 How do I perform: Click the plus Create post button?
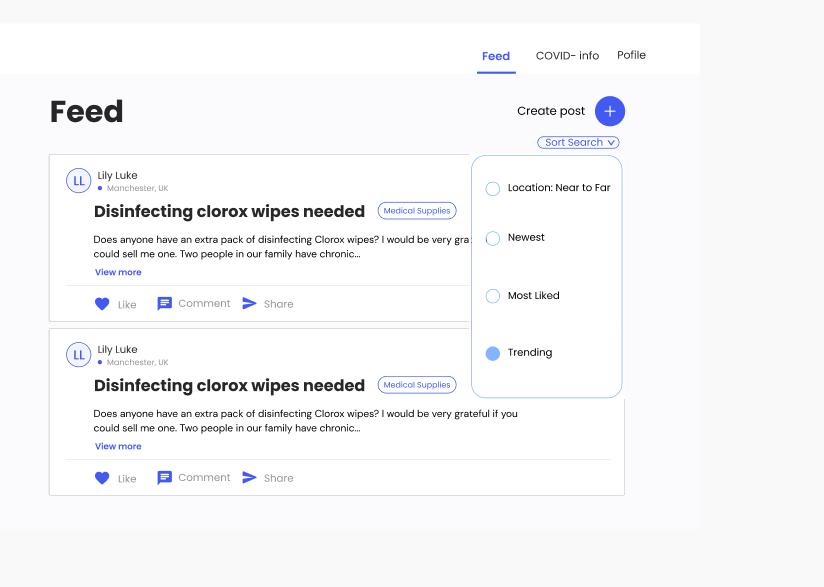(x=610, y=111)
